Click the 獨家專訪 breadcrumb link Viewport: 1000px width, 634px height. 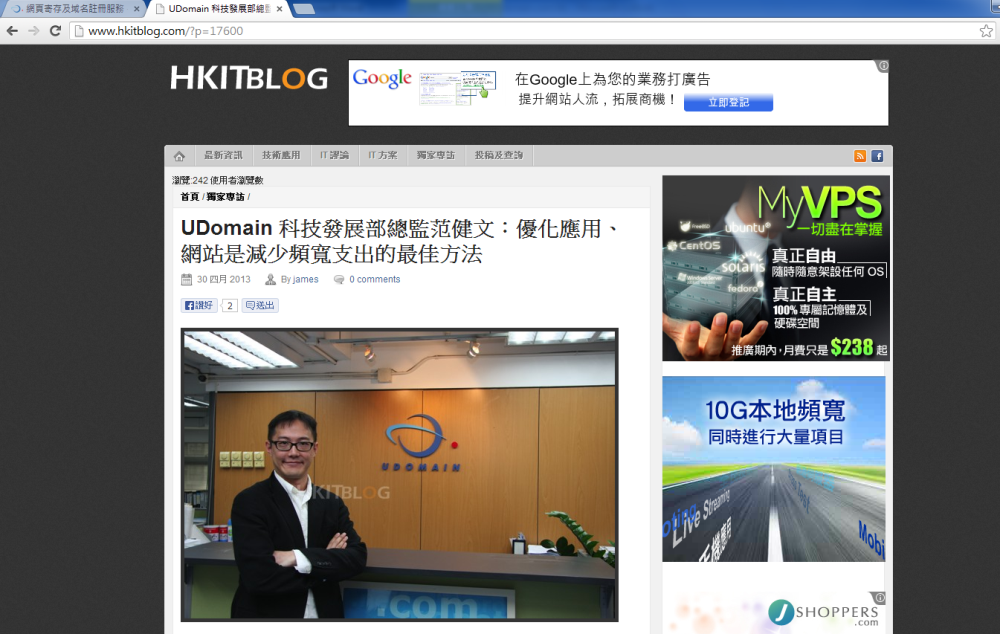226,197
